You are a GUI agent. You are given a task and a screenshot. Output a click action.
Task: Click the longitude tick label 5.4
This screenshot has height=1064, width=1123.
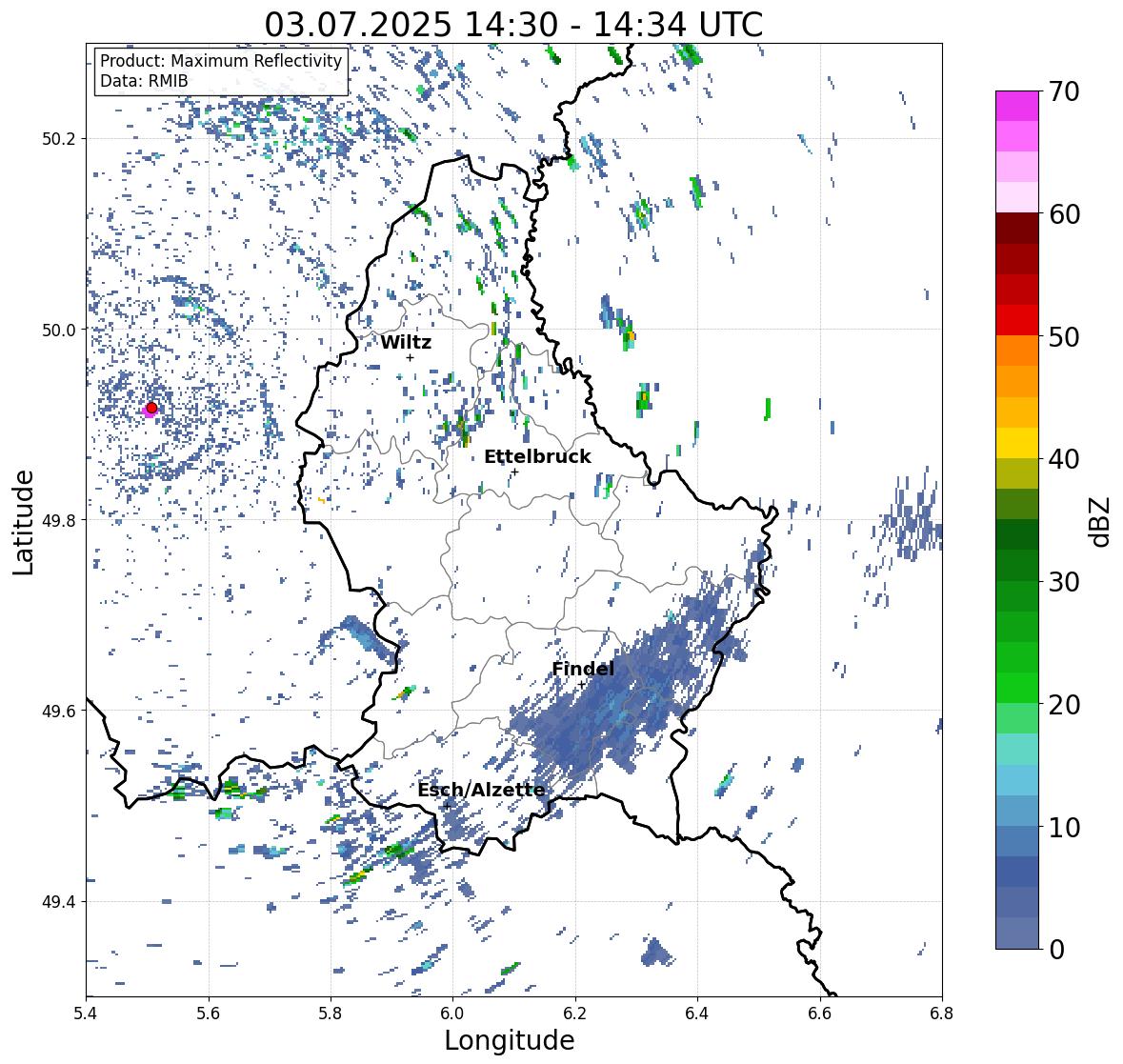click(86, 1013)
